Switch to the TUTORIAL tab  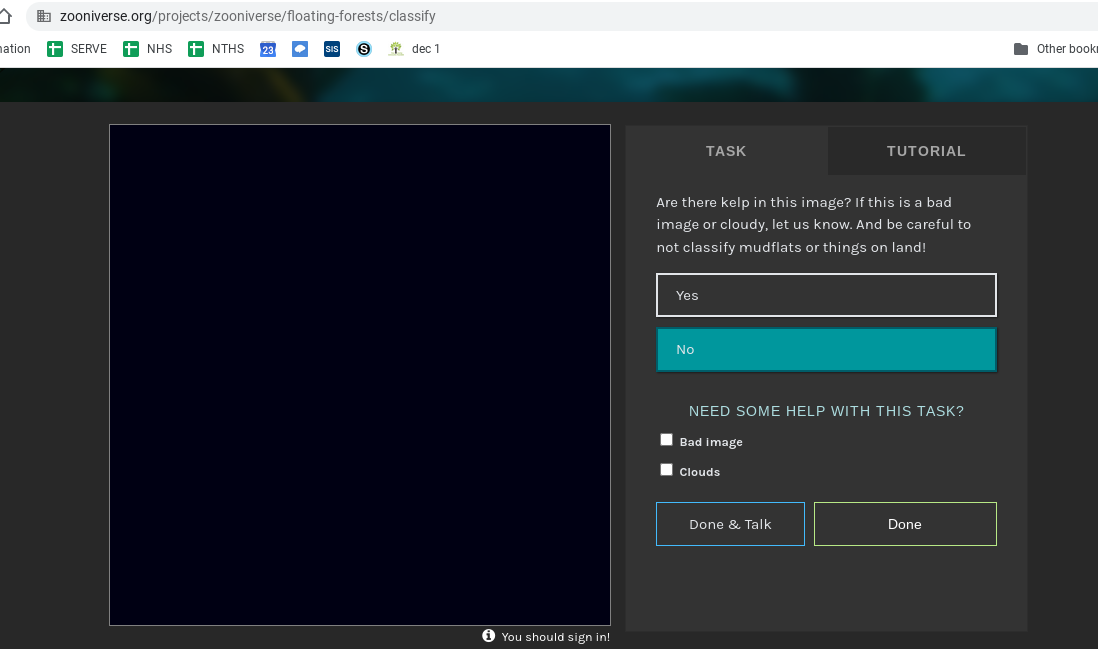click(x=926, y=151)
